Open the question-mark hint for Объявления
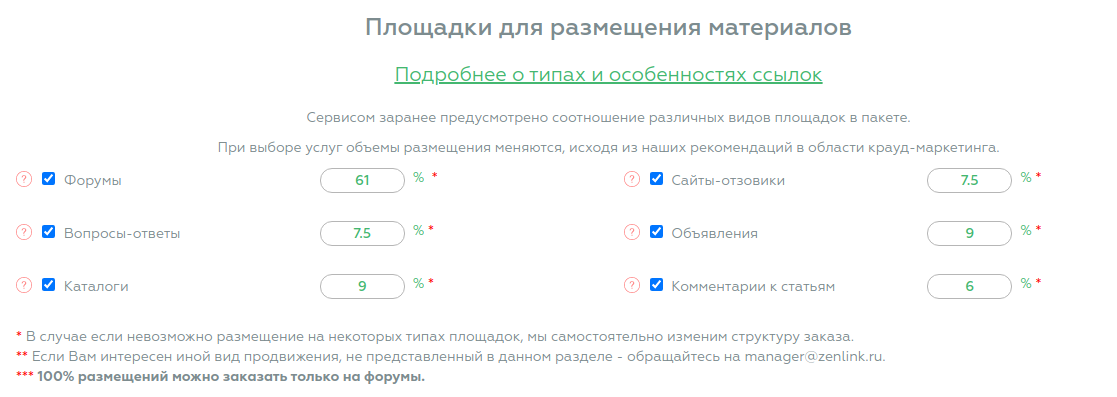The image size is (1117, 397). pyautogui.click(x=632, y=232)
